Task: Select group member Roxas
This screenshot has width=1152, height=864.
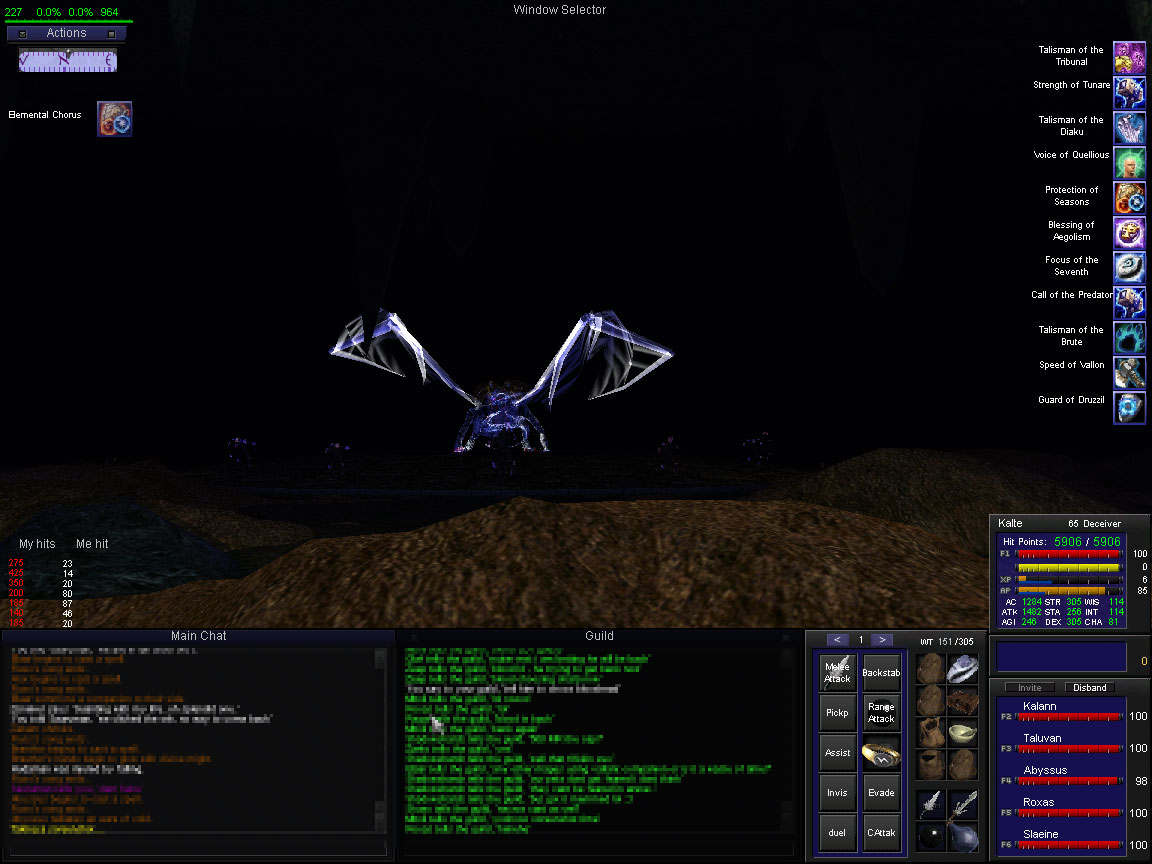Action: (x=1038, y=802)
